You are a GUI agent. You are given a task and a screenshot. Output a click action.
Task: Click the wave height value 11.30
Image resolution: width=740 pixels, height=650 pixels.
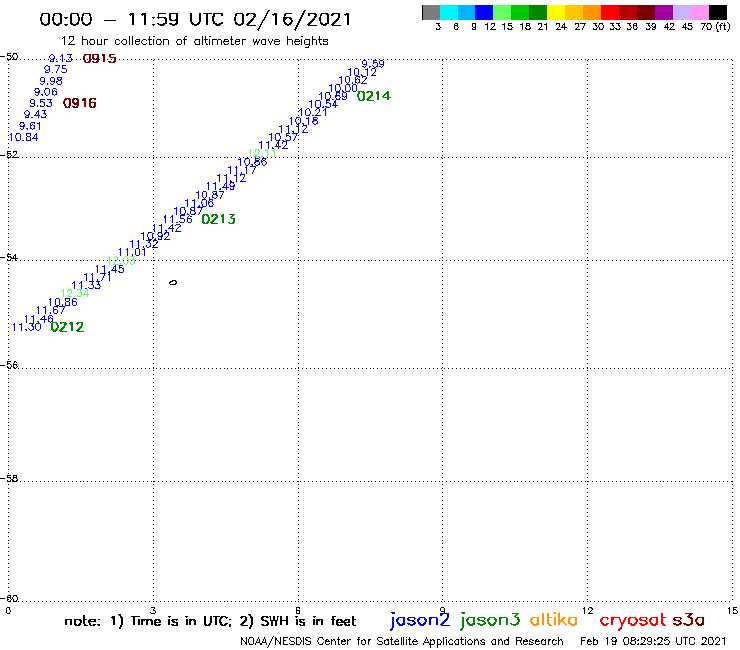tap(26, 327)
